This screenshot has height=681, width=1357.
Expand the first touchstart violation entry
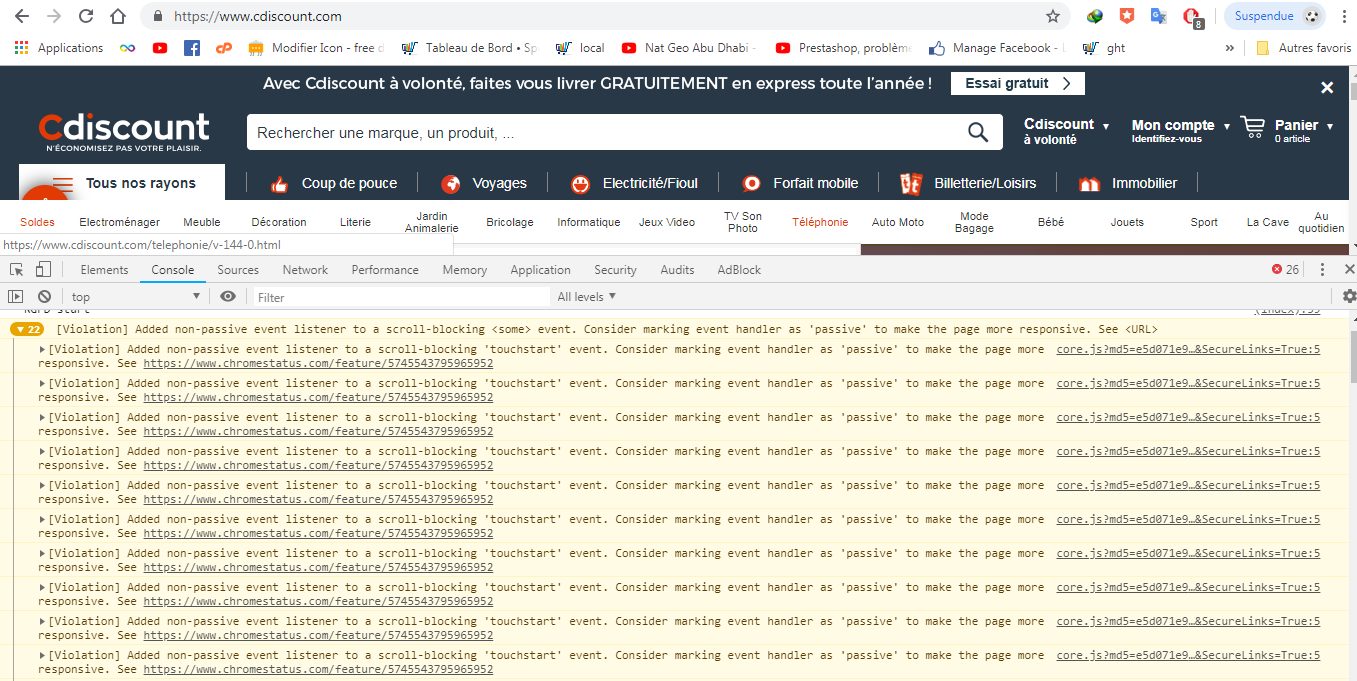[x=43, y=349]
